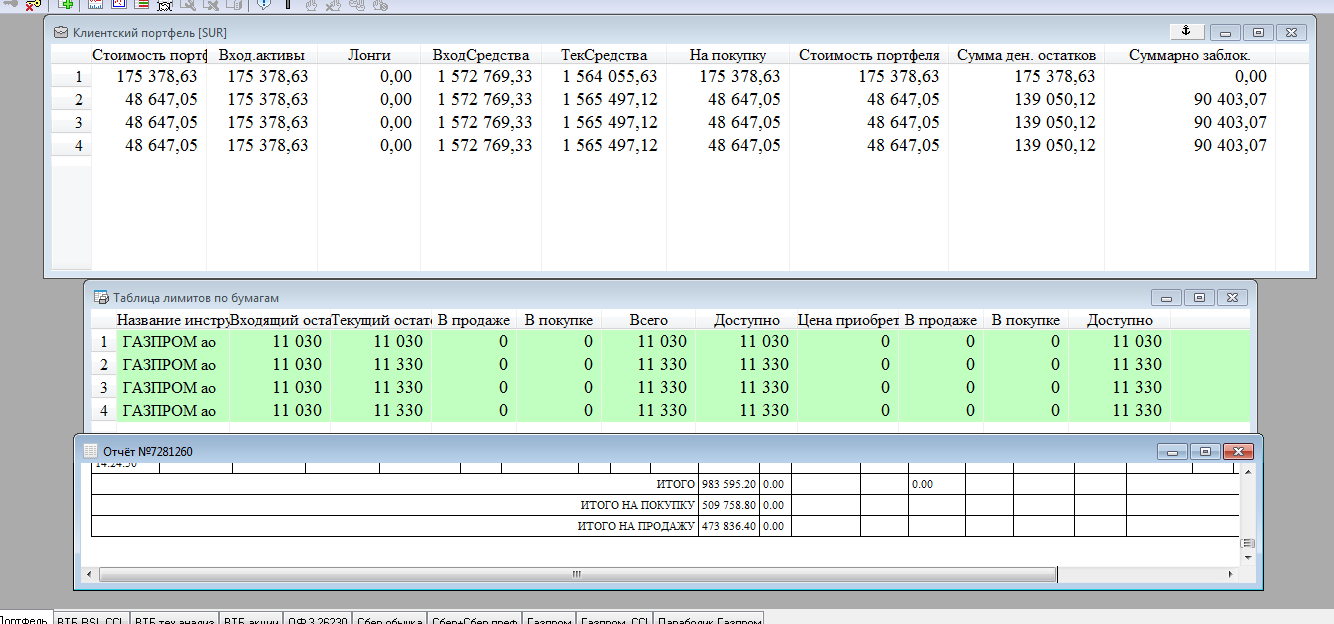The height and width of the screenshot is (624, 1334).
Task: Close the Отчёт №7281260 report window
Action: (1237, 452)
